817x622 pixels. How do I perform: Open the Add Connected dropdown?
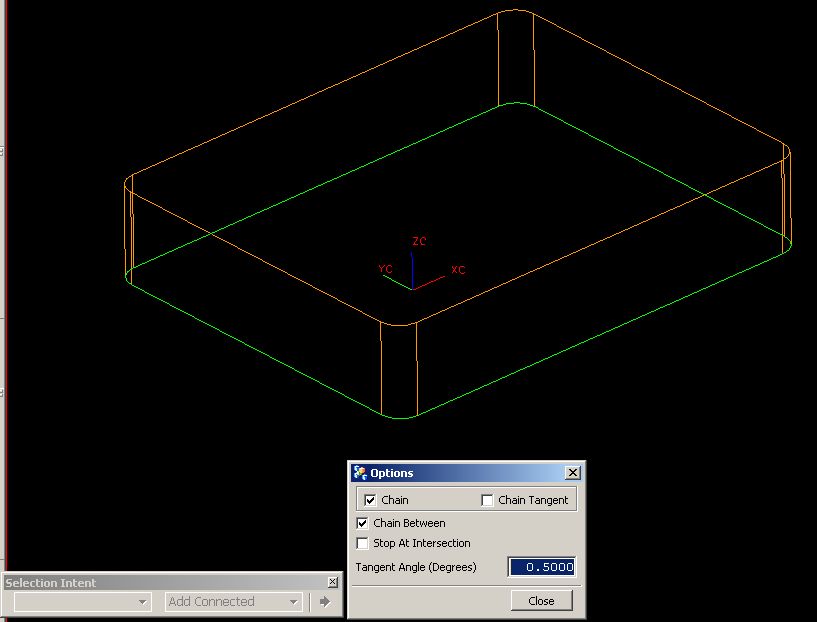233,602
